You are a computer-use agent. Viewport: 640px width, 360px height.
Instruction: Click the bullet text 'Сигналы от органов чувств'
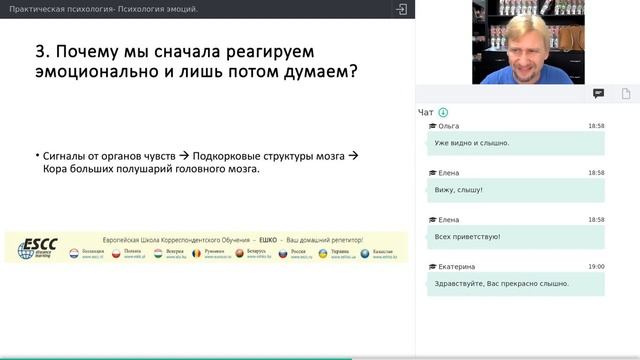109,156
